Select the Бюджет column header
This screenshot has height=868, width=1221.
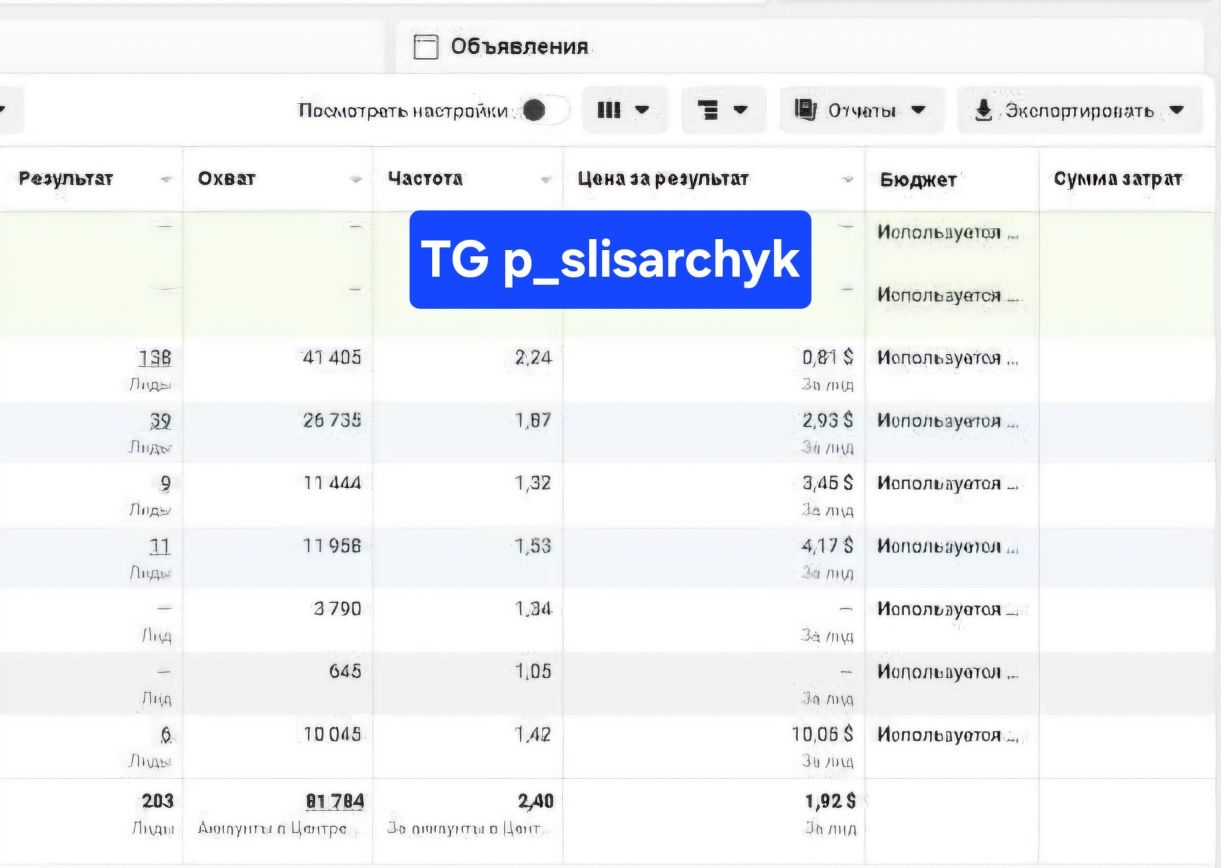tap(918, 180)
